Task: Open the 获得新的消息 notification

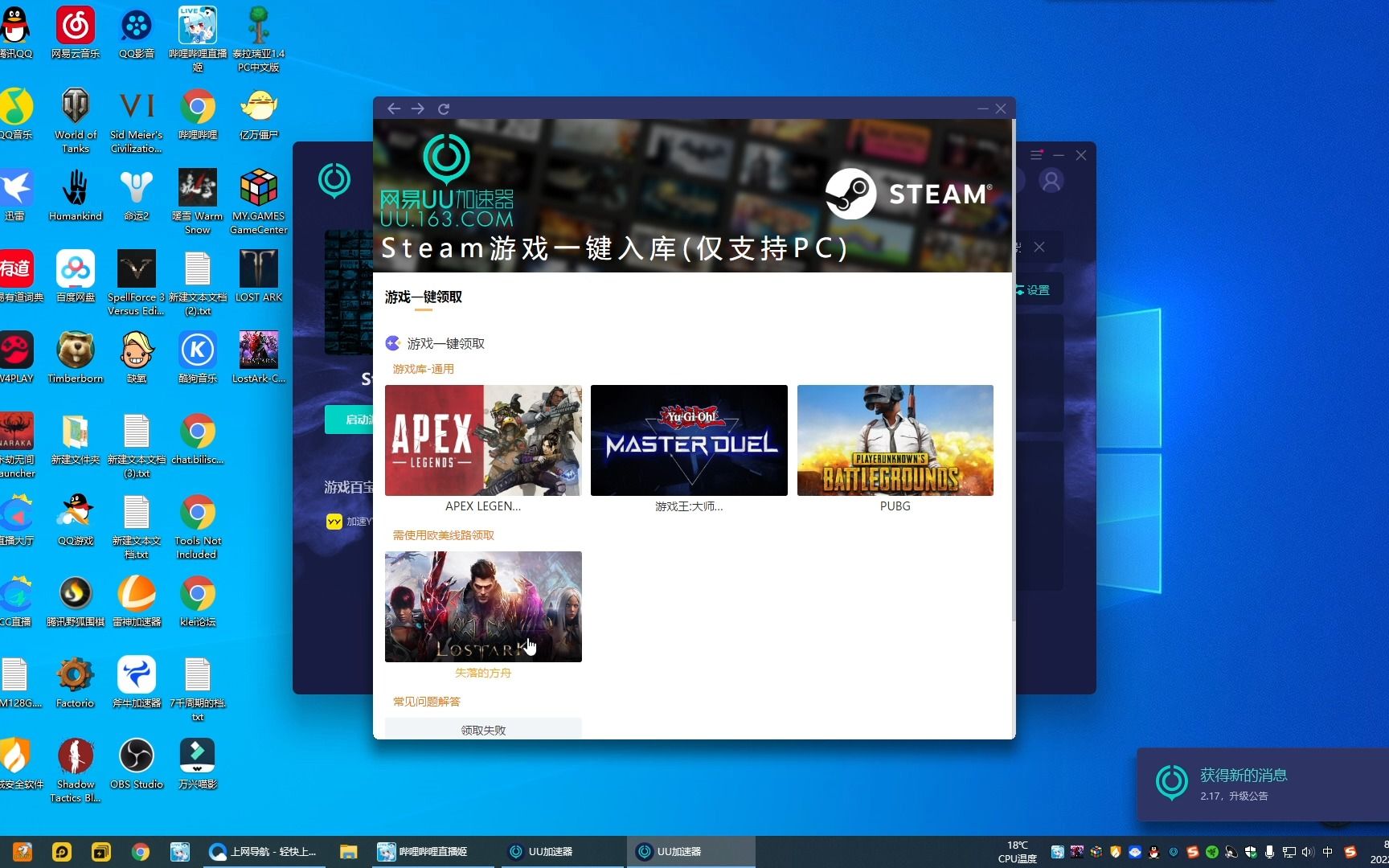Action: point(1262,784)
